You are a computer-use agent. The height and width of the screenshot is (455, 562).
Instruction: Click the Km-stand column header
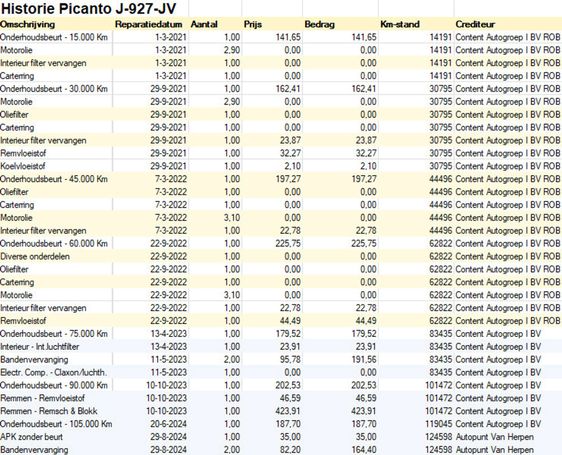click(x=400, y=24)
